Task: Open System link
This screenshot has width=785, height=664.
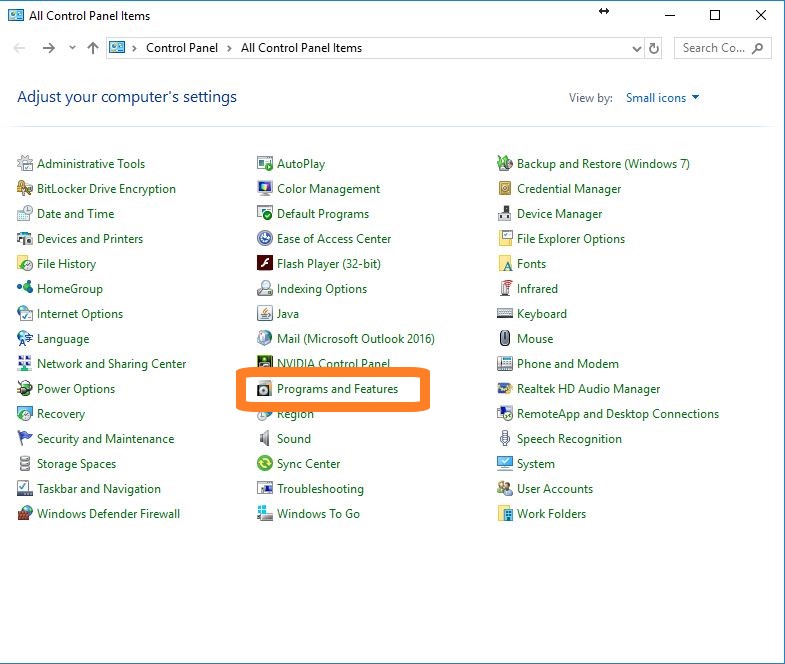Action: point(536,464)
